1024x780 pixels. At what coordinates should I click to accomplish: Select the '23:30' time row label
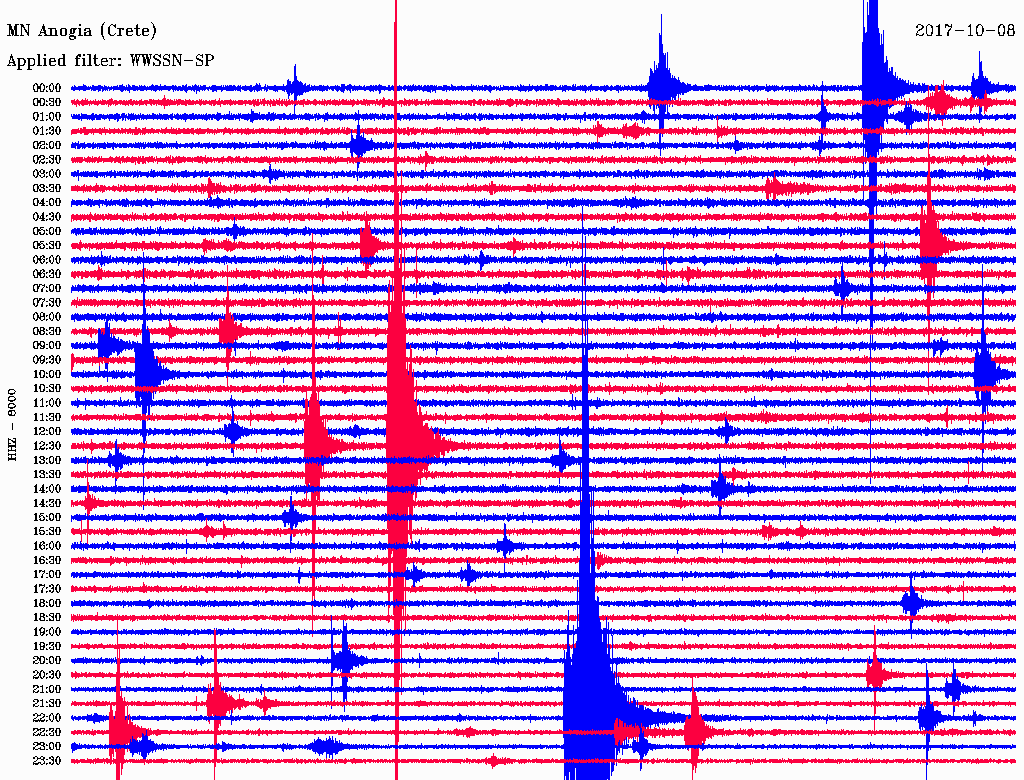point(47,760)
